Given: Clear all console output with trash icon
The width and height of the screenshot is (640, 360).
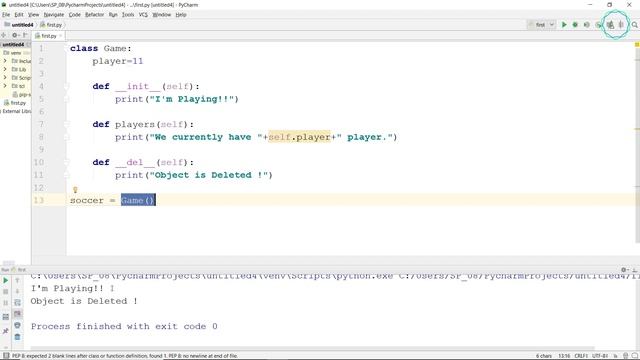Looking at the screenshot, I should 17,337.
